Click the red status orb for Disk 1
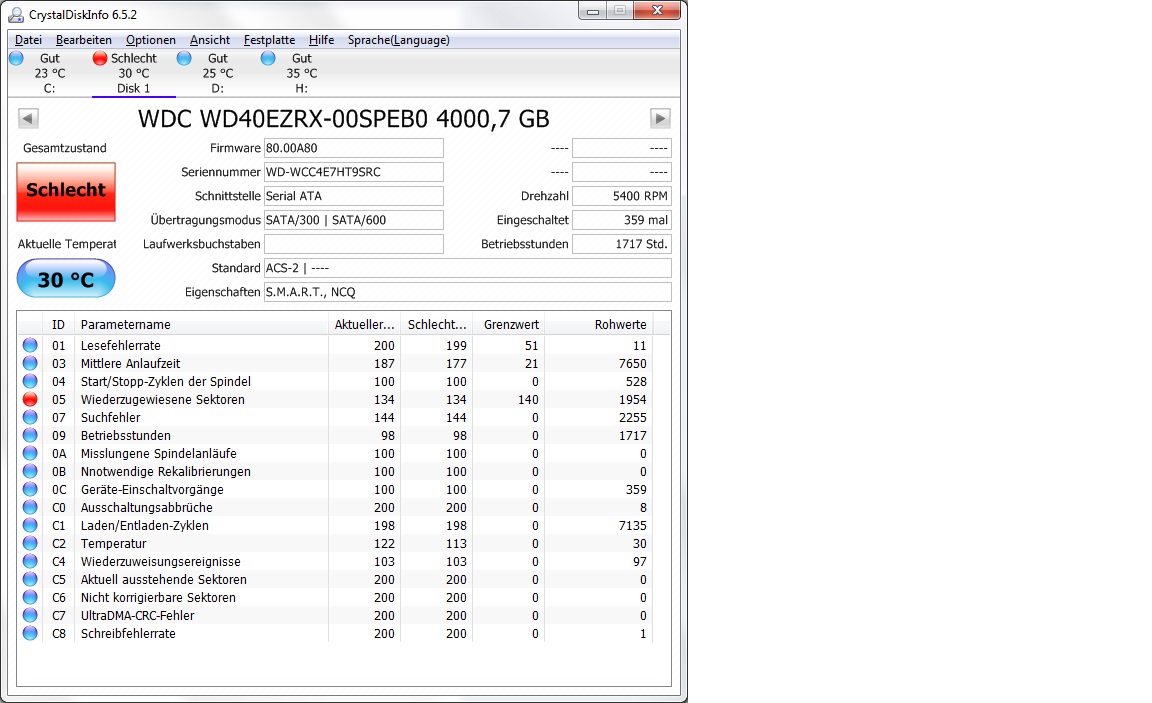This screenshot has height=703, width=1152. [100, 58]
